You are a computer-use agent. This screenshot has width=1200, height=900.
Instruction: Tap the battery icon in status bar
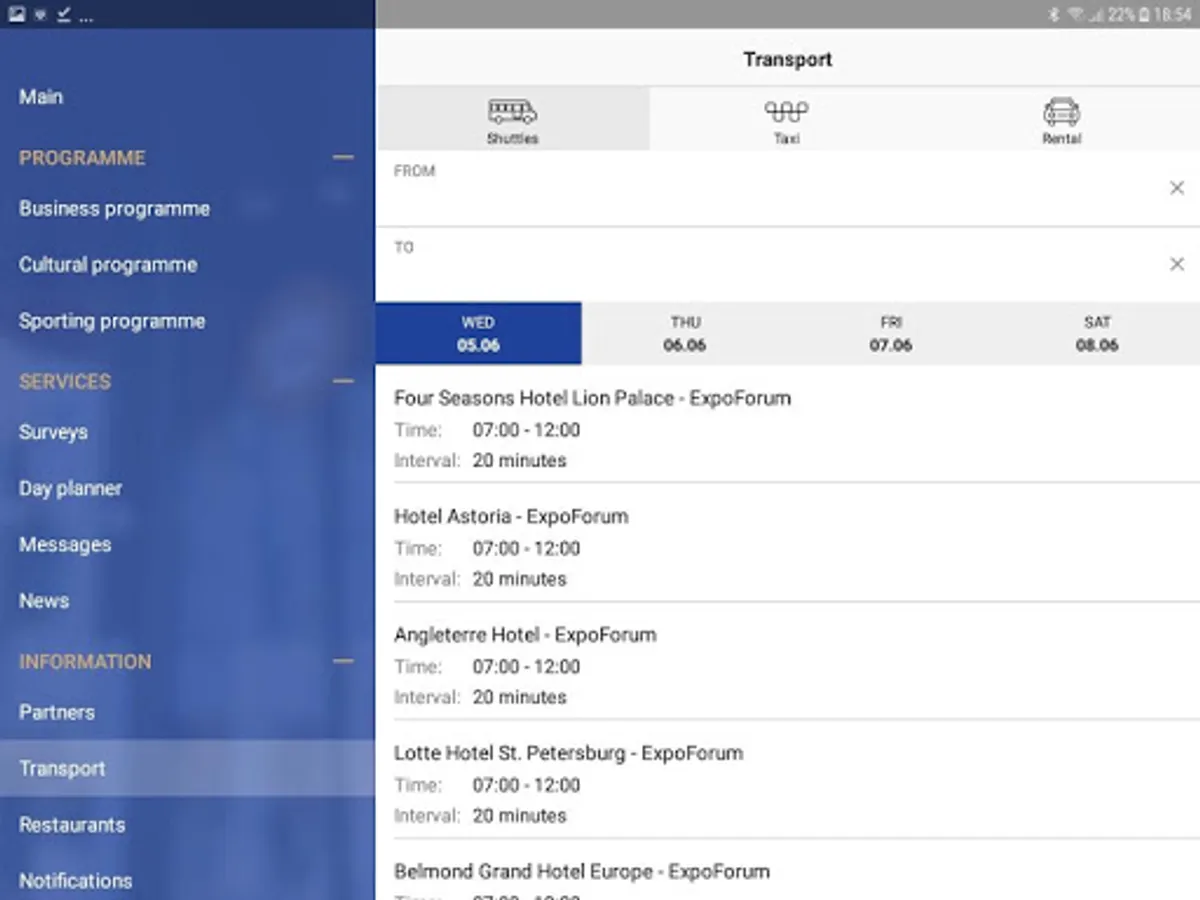click(x=1144, y=14)
